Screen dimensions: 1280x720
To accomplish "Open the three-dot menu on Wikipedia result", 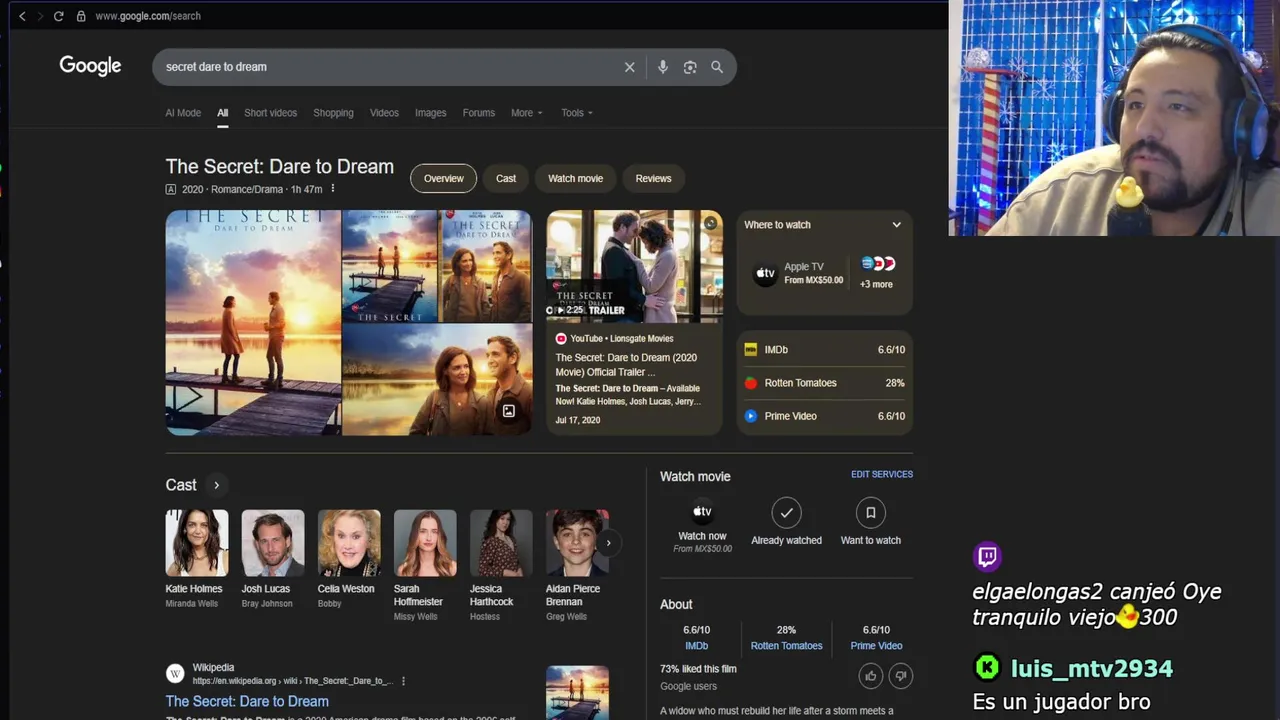I will (x=403, y=681).
